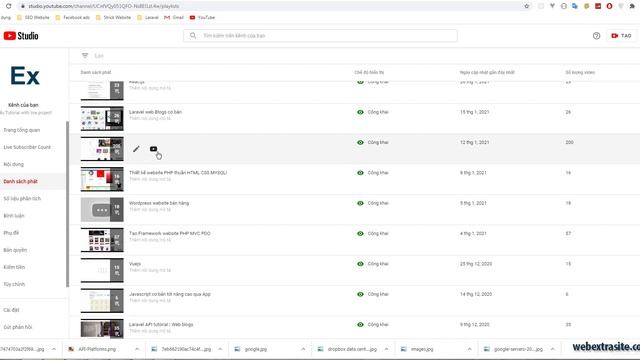Expand options for 7eb662190ac74c4f jpg download
The height and width of the screenshot is (360, 640).
coord(220,349)
